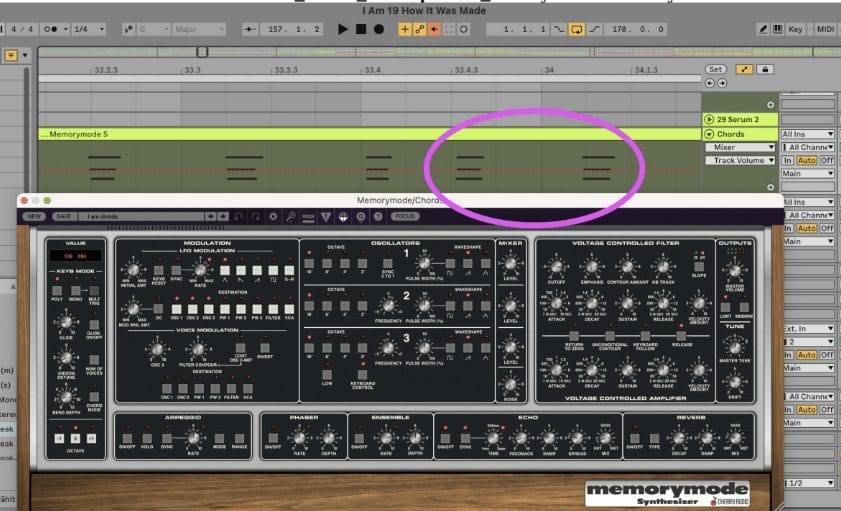
Task: Toggle Glide ON/OFF button
Action: [x=94, y=324]
